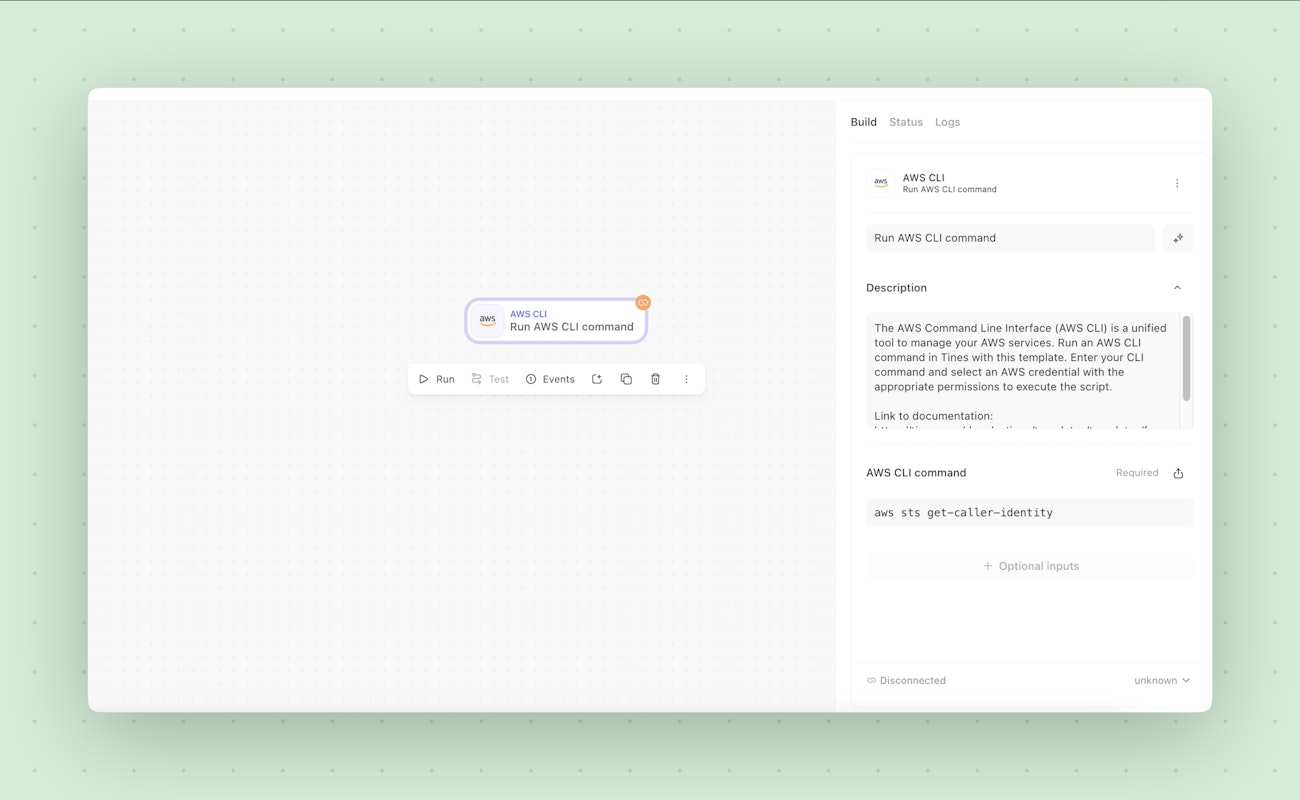Click the AWS CLI command input field

[1030, 512]
